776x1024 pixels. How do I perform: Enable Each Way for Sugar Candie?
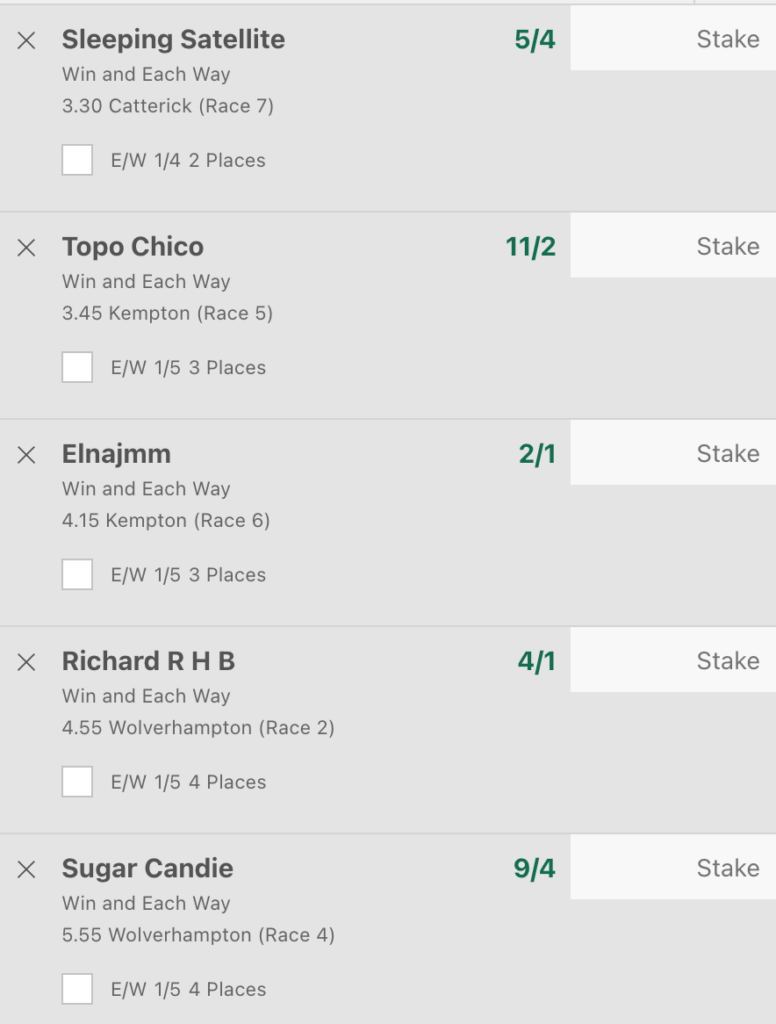coord(77,989)
